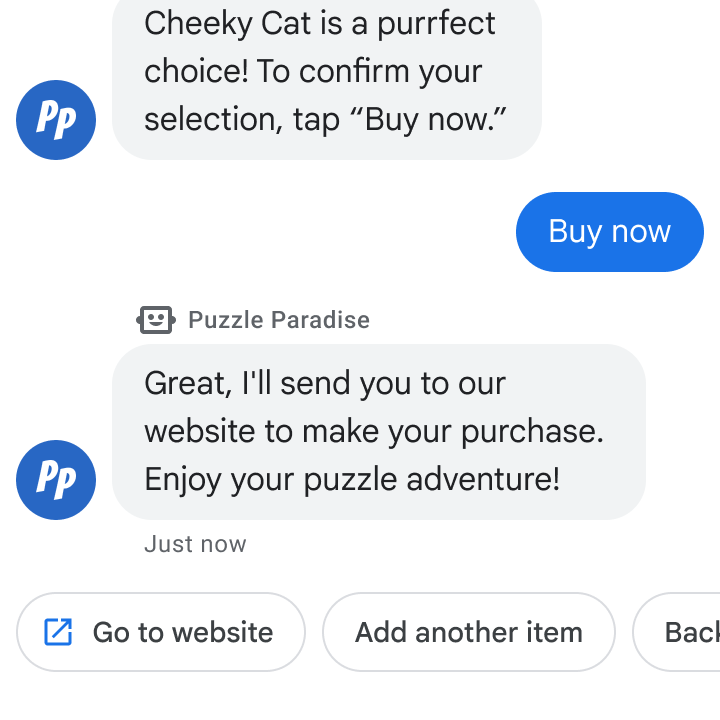The image size is (720, 720).
Task: Click the Just now timestamp
Action: 195,544
